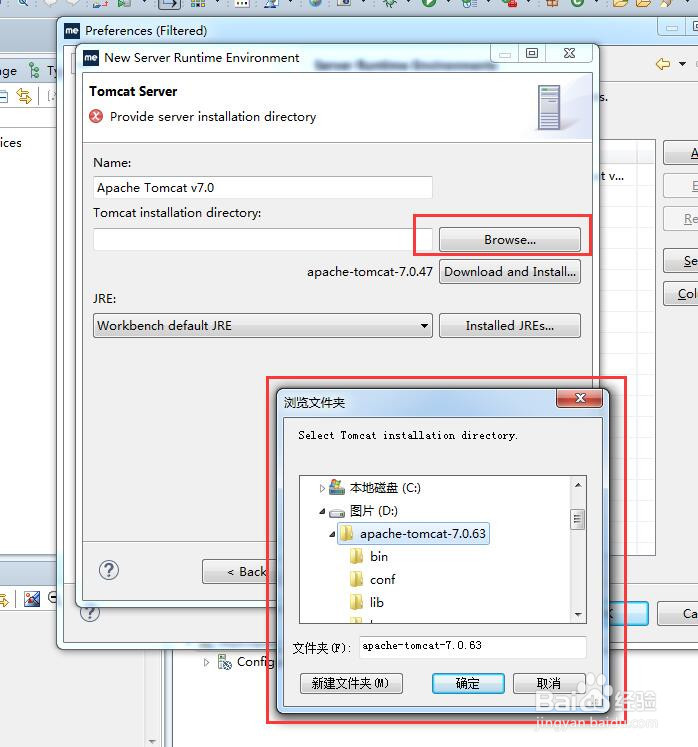698x747 pixels.
Task: Close New Server Runtime Environment dialog
Action: pyautogui.click(x=569, y=53)
